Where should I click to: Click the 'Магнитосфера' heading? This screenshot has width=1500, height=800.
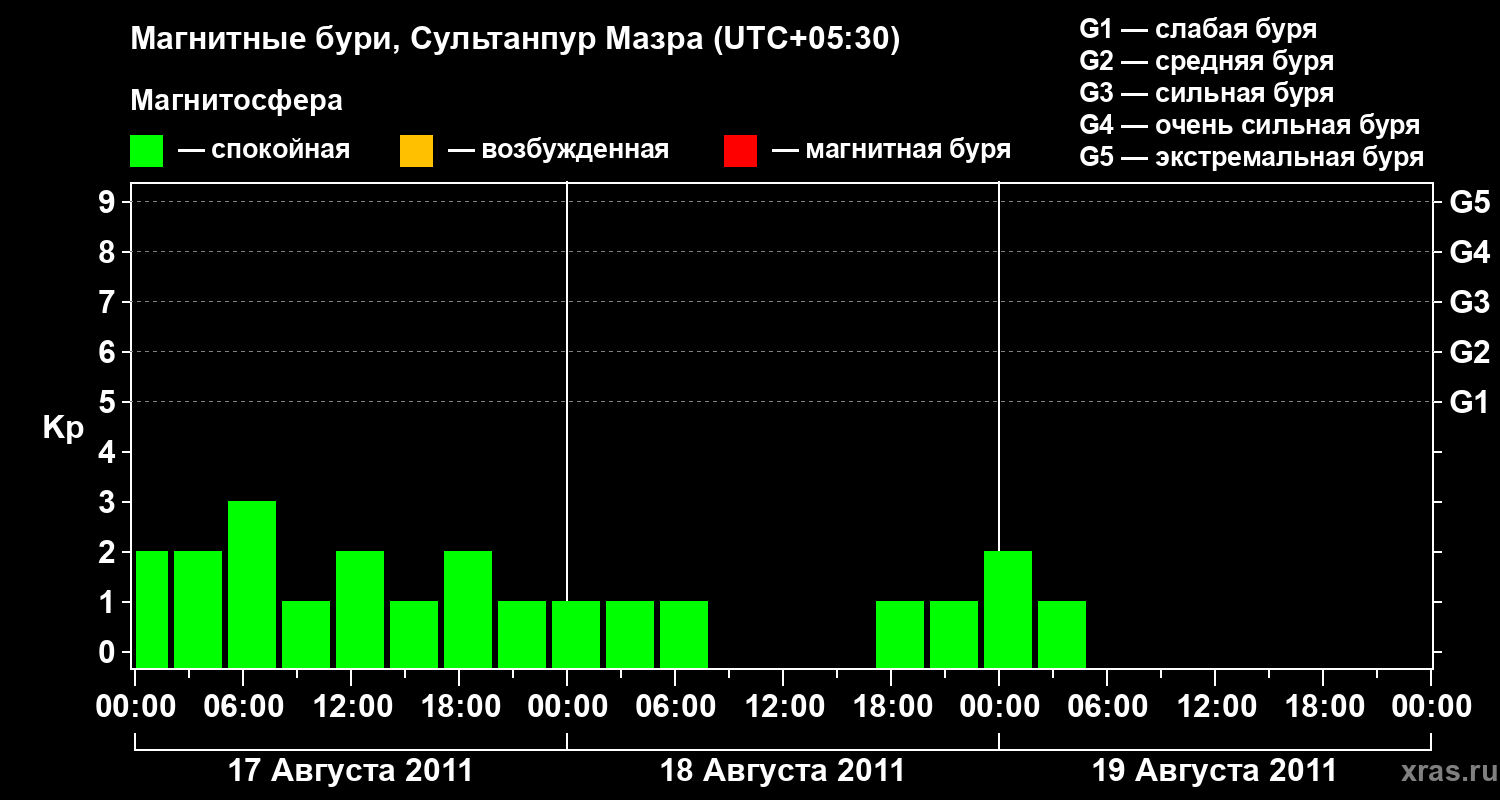pos(236,101)
